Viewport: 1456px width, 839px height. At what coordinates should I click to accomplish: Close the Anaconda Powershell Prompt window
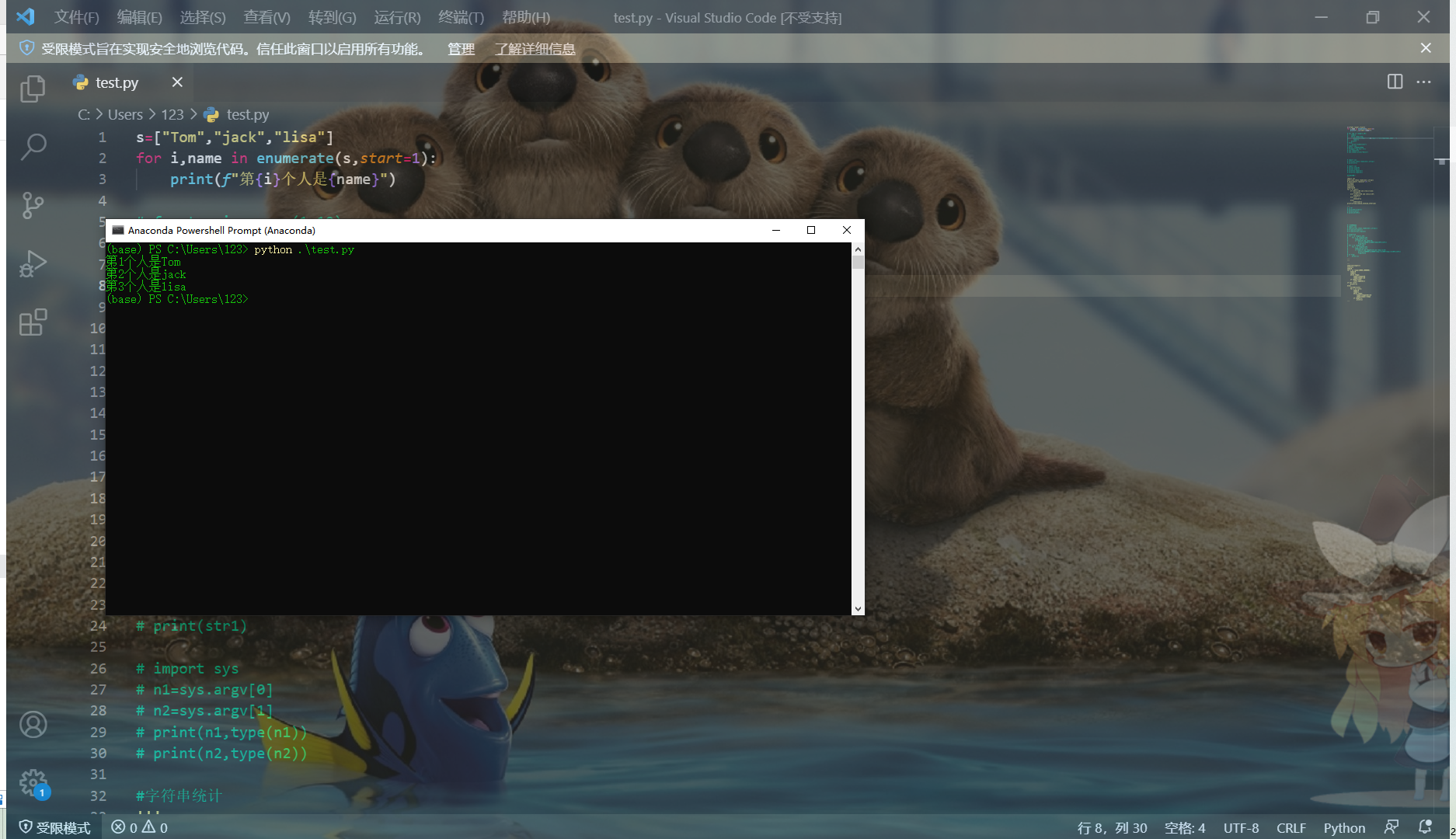click(x=847, y=230)
